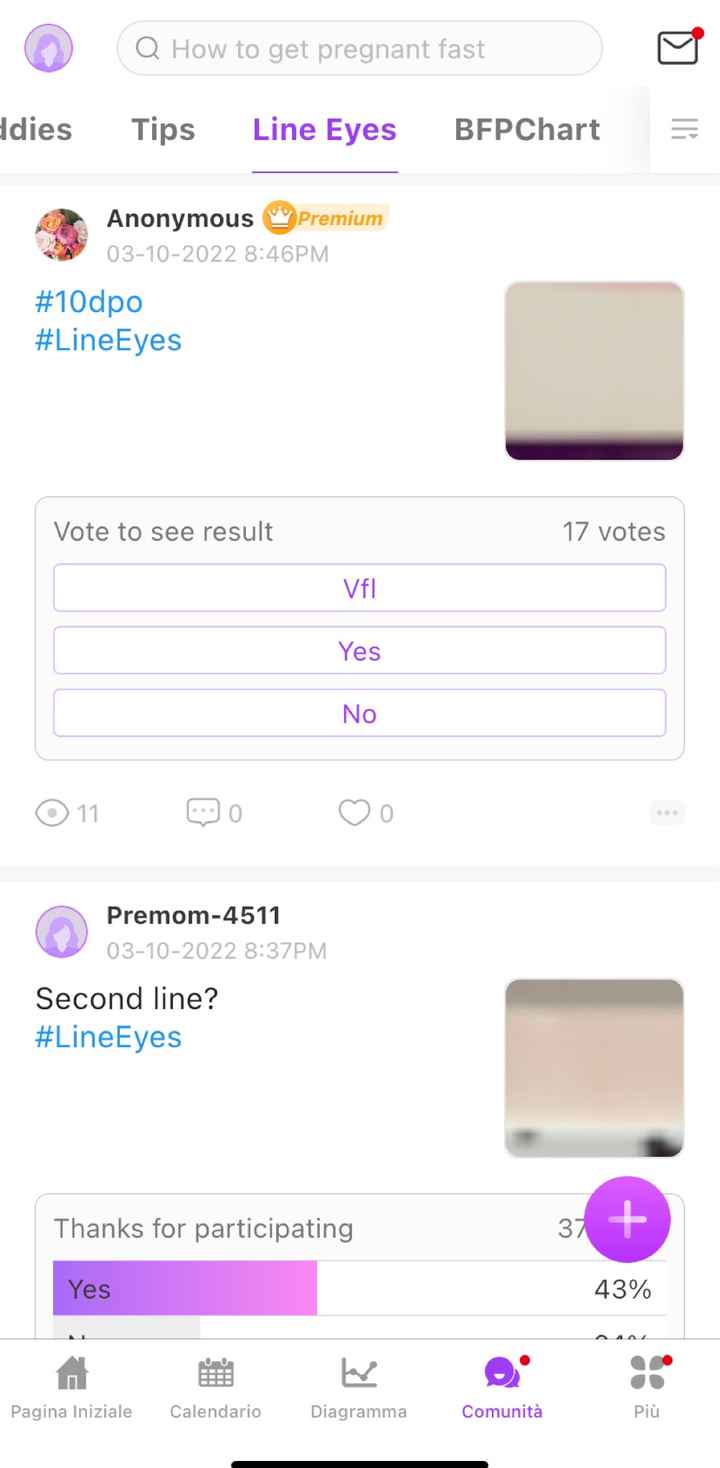The height and width of the screenshot is (1468, 720).
Task: Expand the topic list menu icon
Action: coord(684,129)
